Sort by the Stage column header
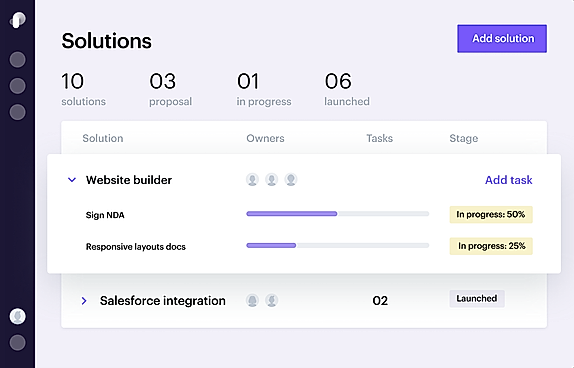 [x=463, y=138]
